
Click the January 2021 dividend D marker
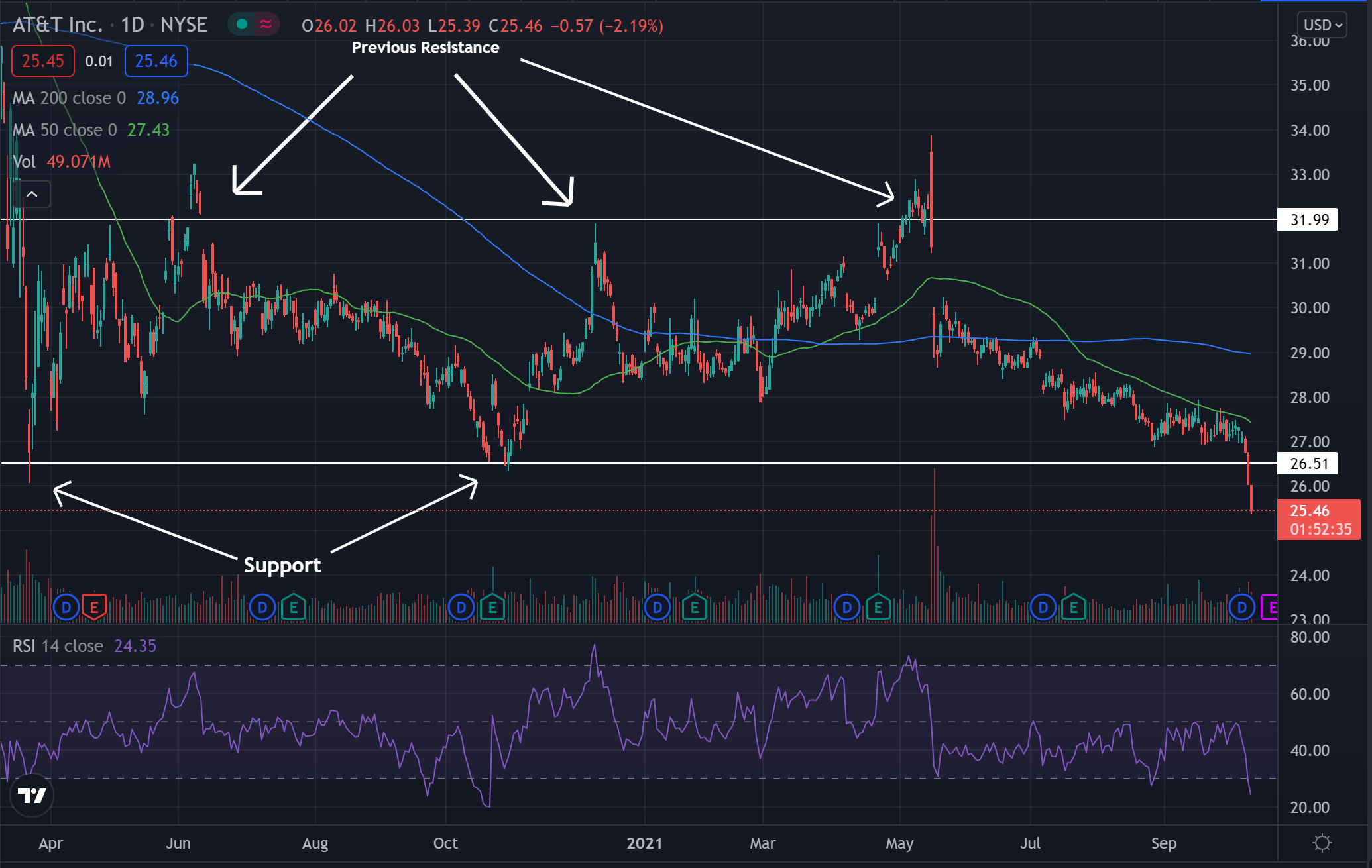(657, 607)
